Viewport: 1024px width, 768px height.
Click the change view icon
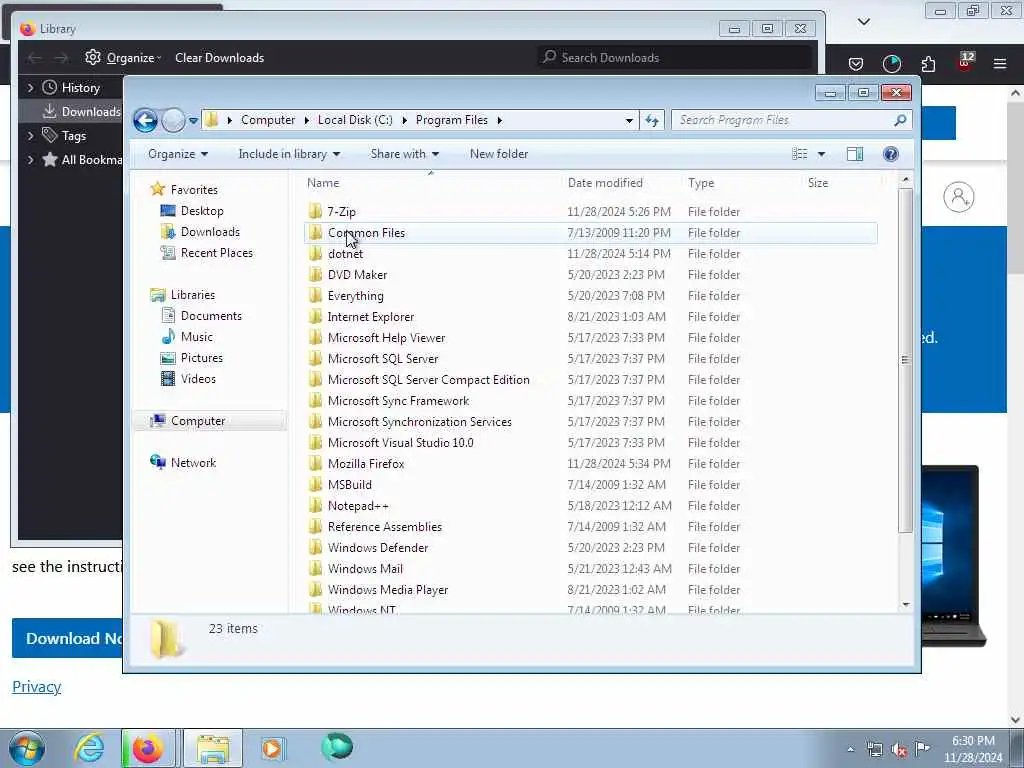pos(800,154)
